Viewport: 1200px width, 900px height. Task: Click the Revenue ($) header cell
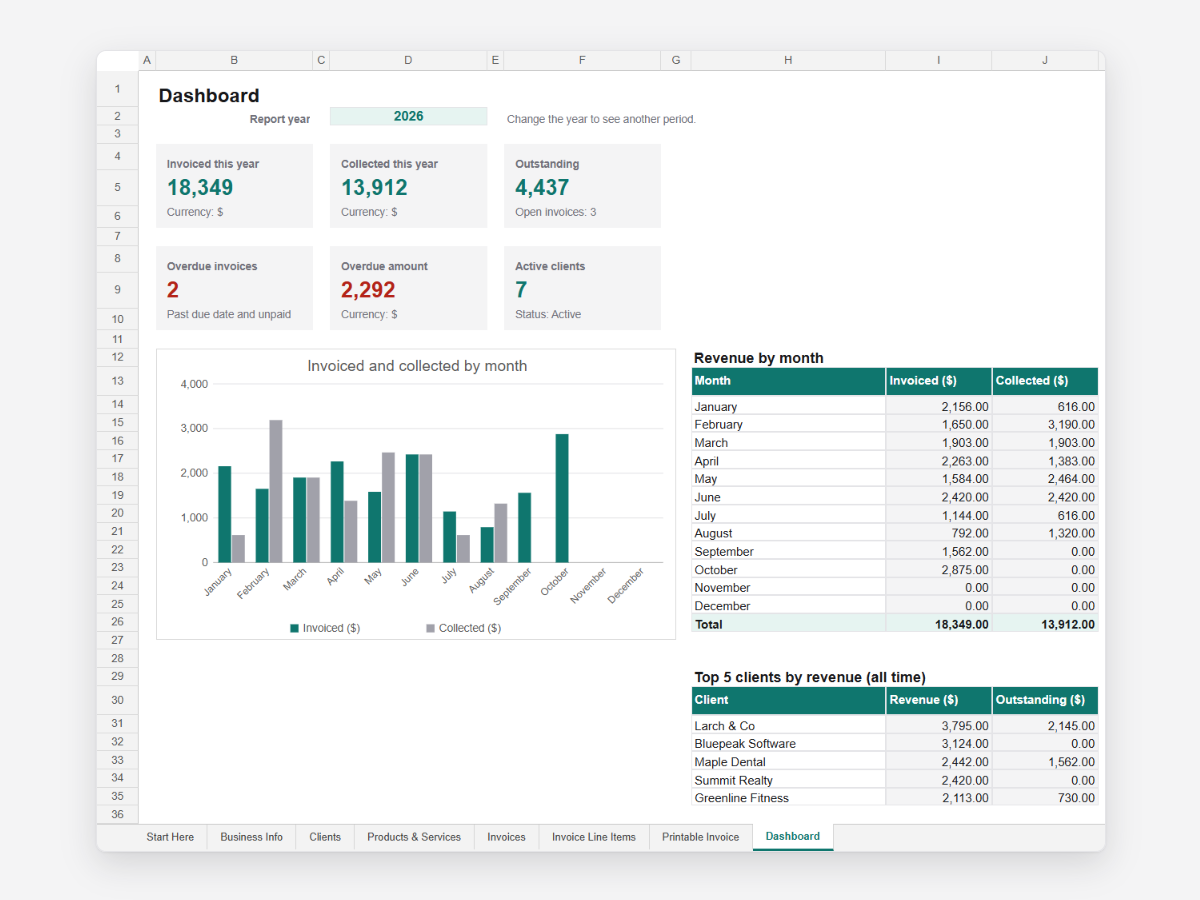tap(939, 700)
